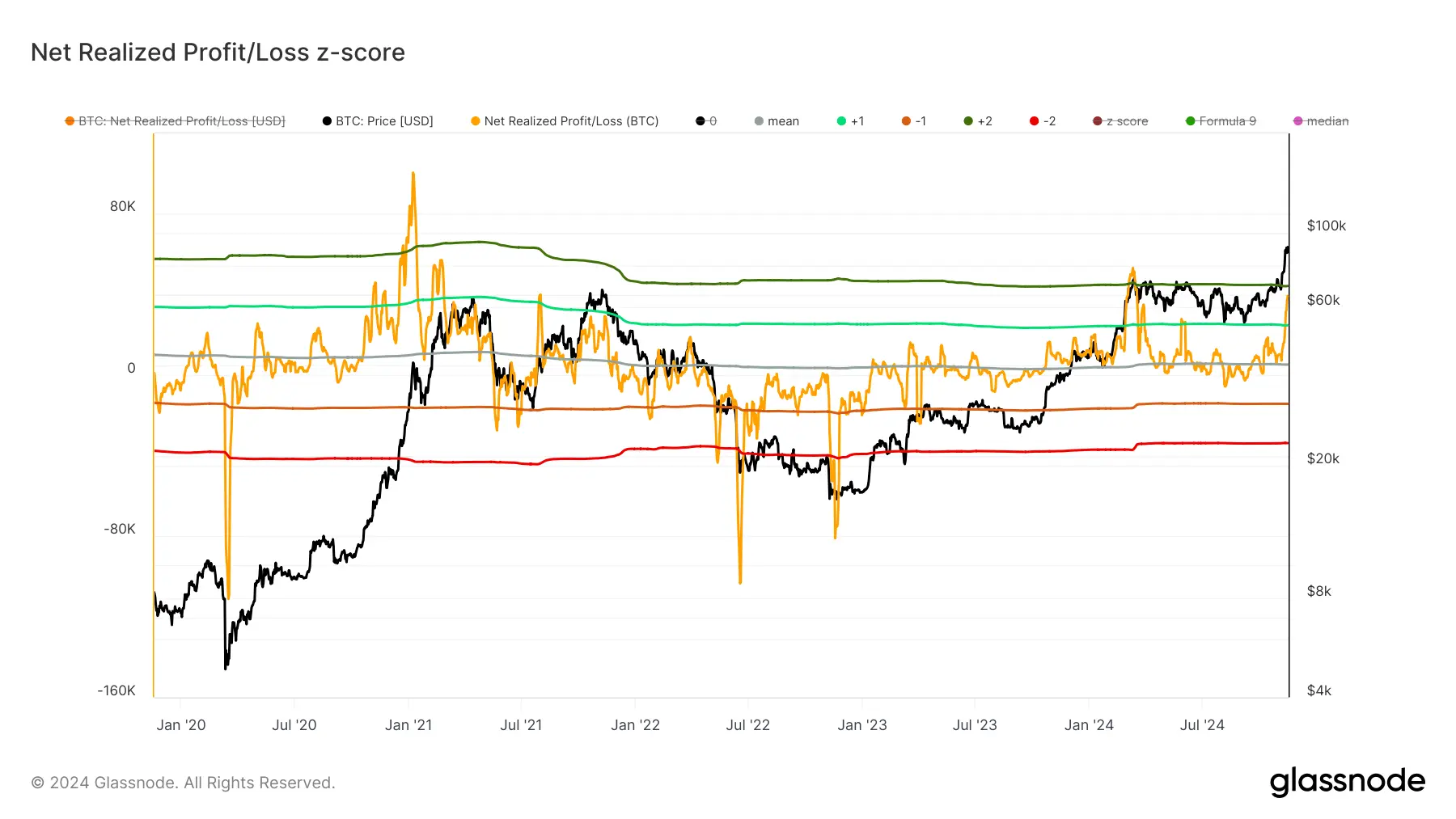
Task: Click the gray mean legend dot
Action: point(759,121)
